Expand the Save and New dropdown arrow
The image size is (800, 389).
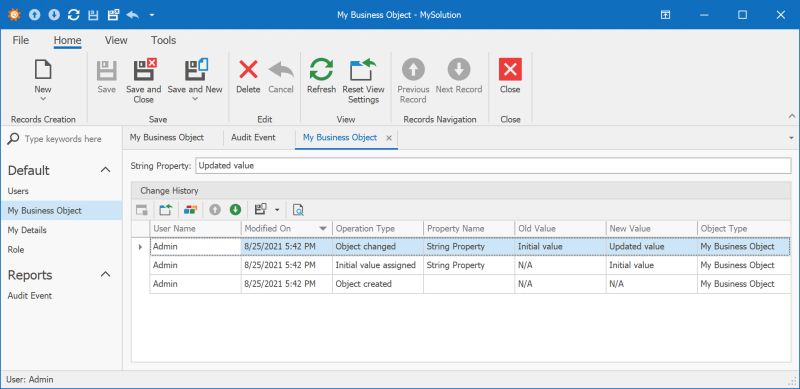pyautogui.click(x=195, y=99)
